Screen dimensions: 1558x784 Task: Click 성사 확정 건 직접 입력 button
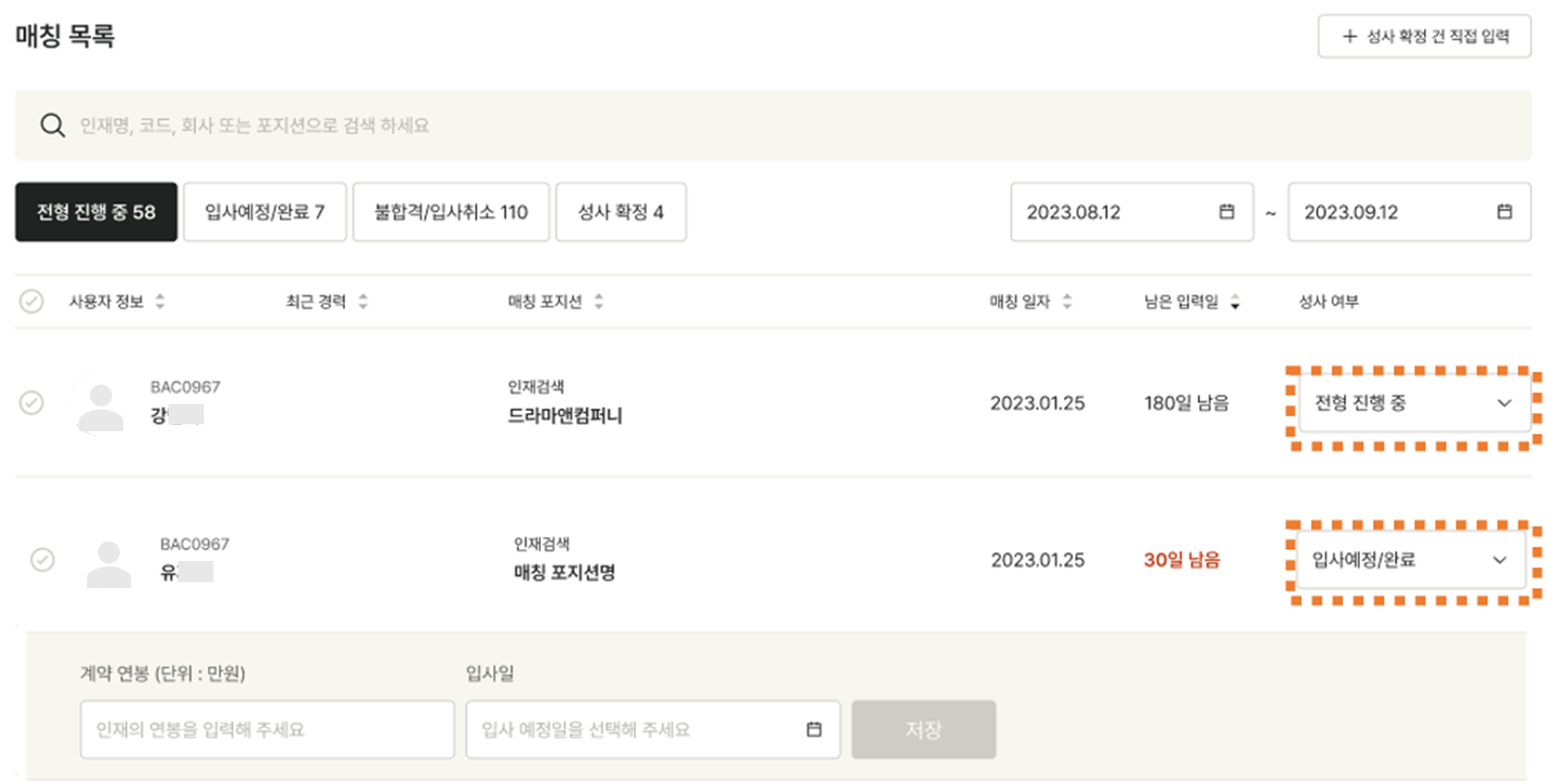pos(1424,36)
